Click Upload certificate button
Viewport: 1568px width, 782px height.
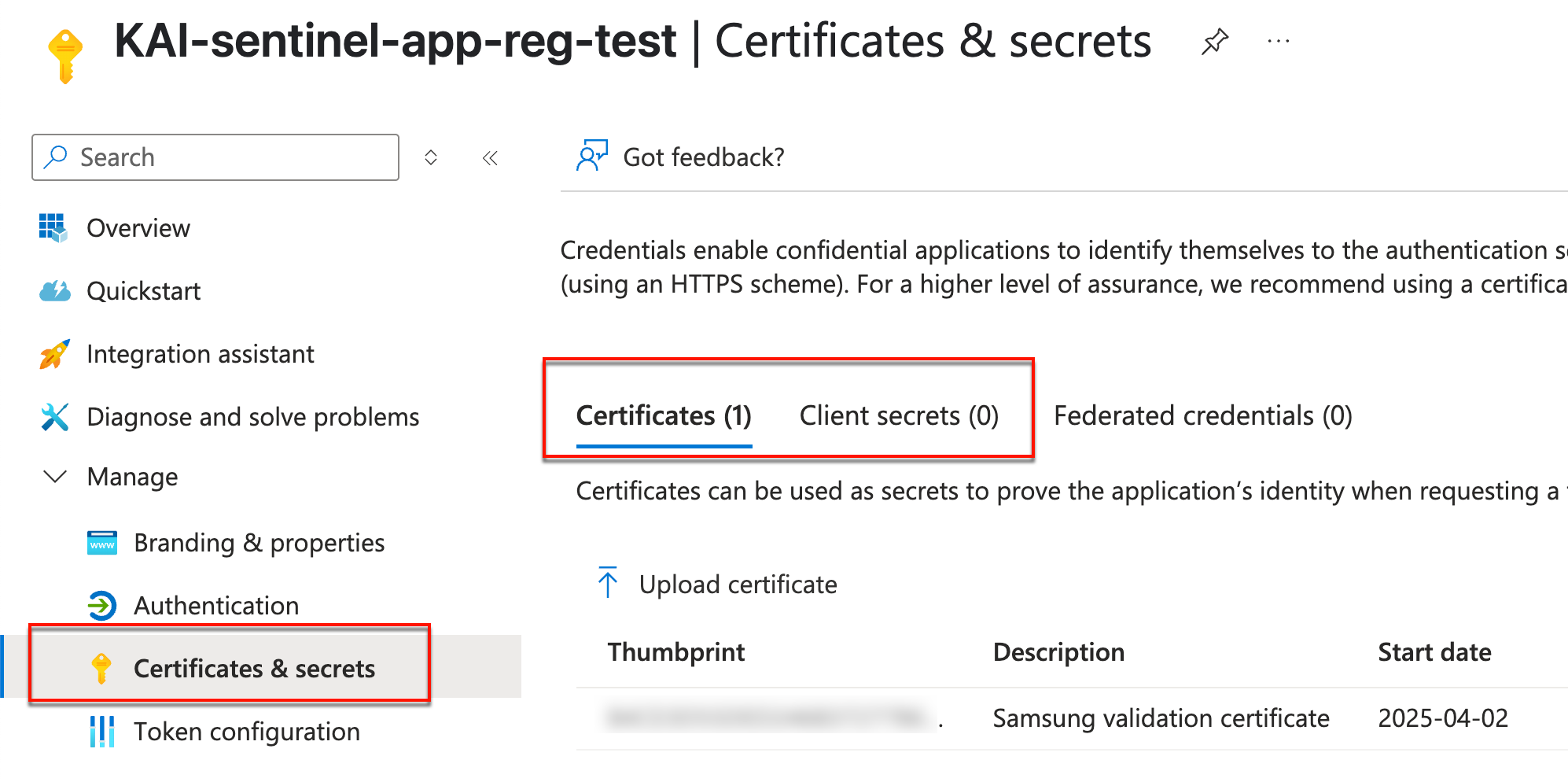coord(718,585)
